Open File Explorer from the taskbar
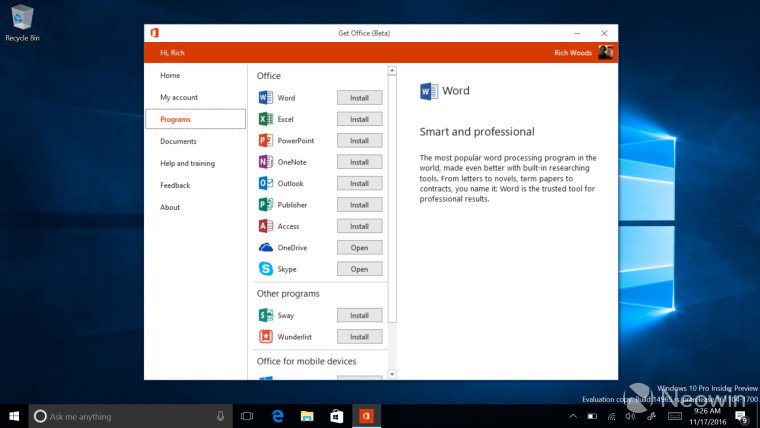 (307, 416)
